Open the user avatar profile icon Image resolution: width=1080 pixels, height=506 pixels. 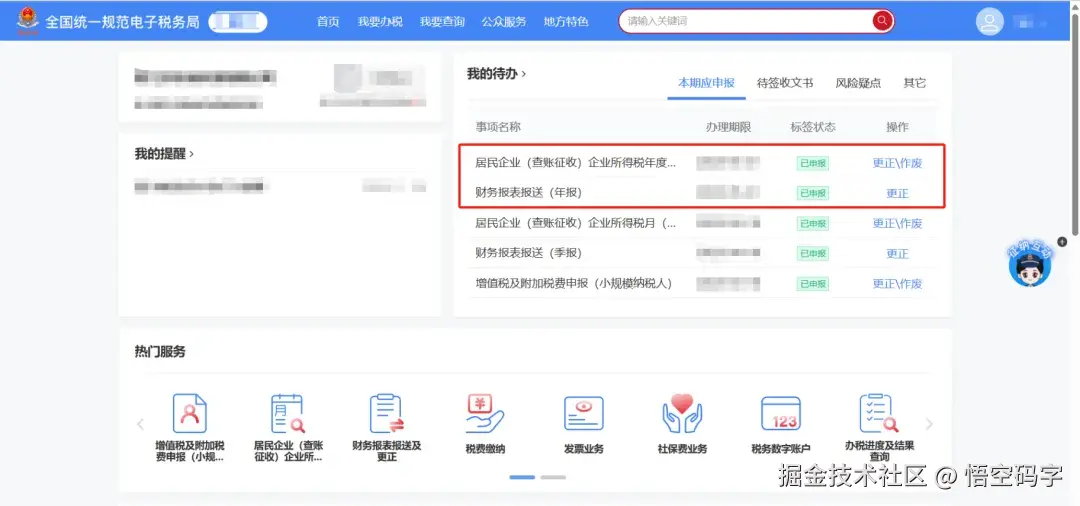[x=989, y=21]
